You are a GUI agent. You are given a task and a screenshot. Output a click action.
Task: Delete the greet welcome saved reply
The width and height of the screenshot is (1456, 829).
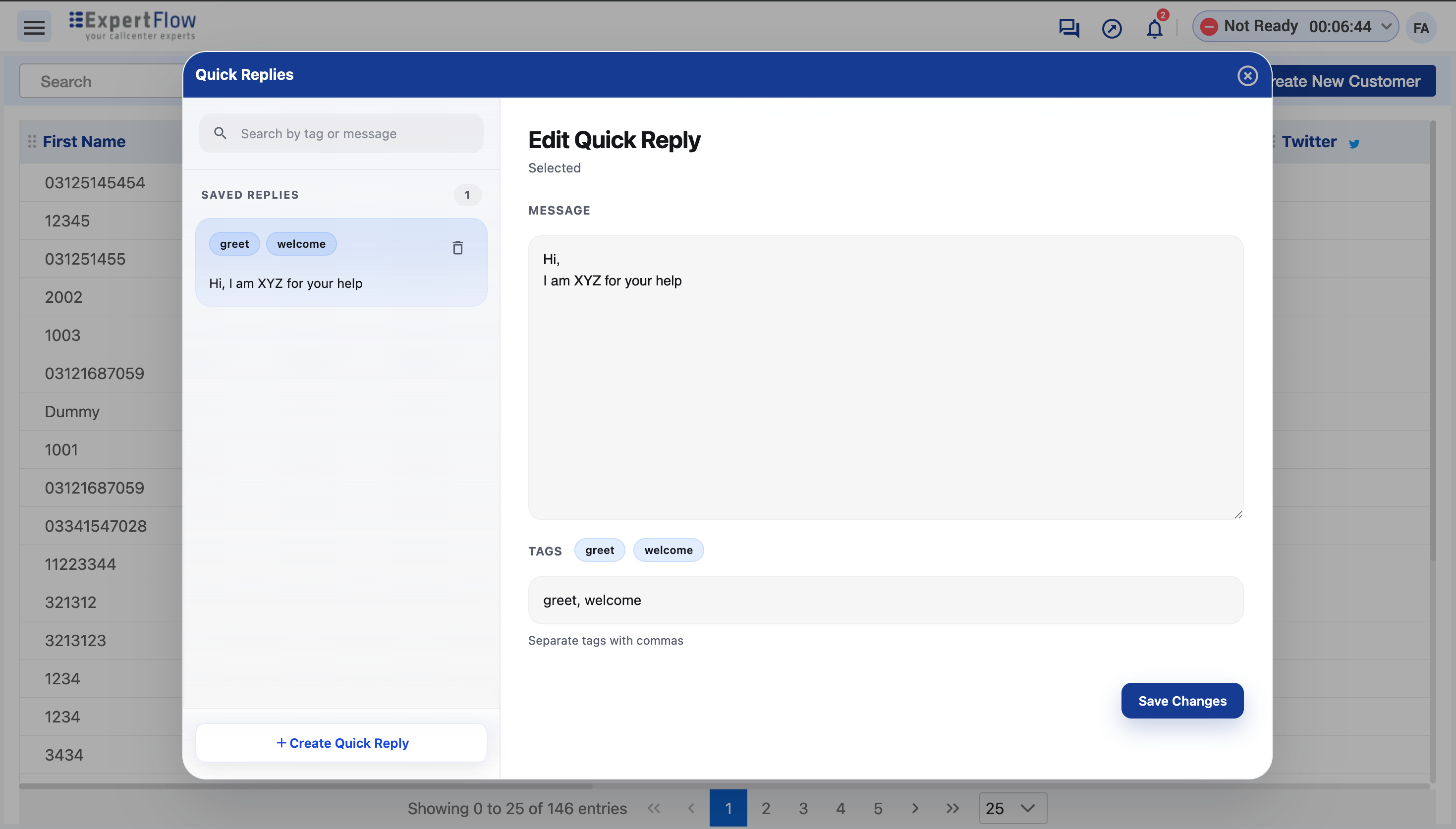coord(457,248)
